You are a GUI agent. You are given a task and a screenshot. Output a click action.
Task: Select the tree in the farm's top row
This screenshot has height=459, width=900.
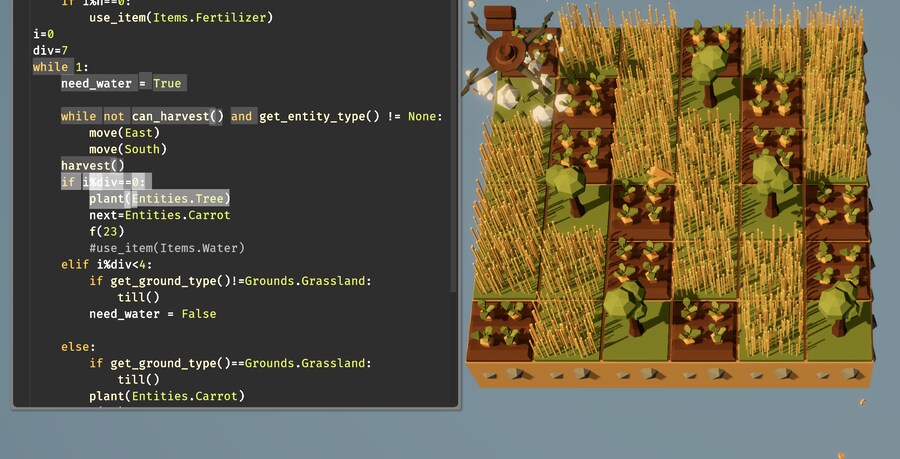[711, 65]
